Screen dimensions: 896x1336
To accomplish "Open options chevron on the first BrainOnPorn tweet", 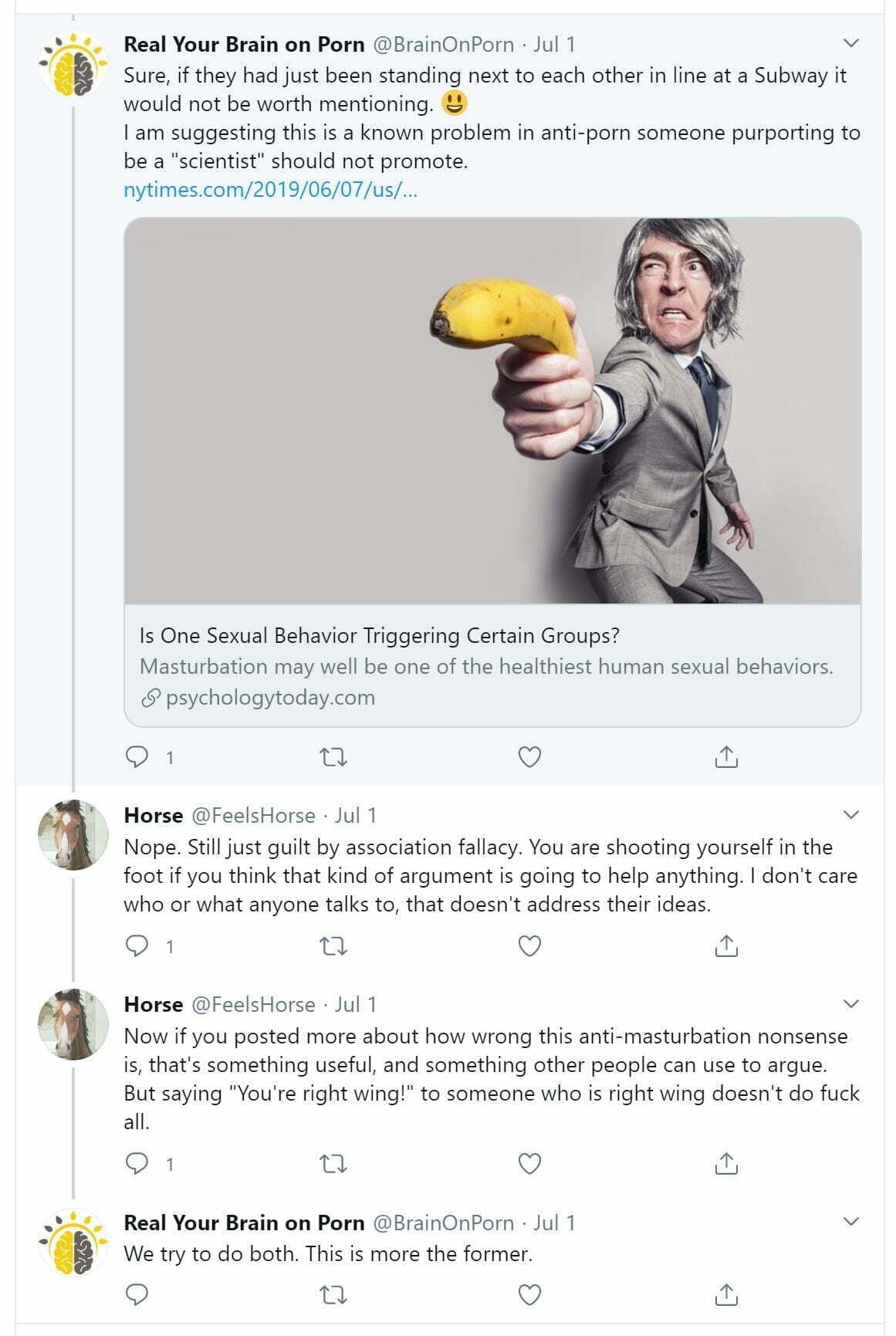I will (851, 43).
